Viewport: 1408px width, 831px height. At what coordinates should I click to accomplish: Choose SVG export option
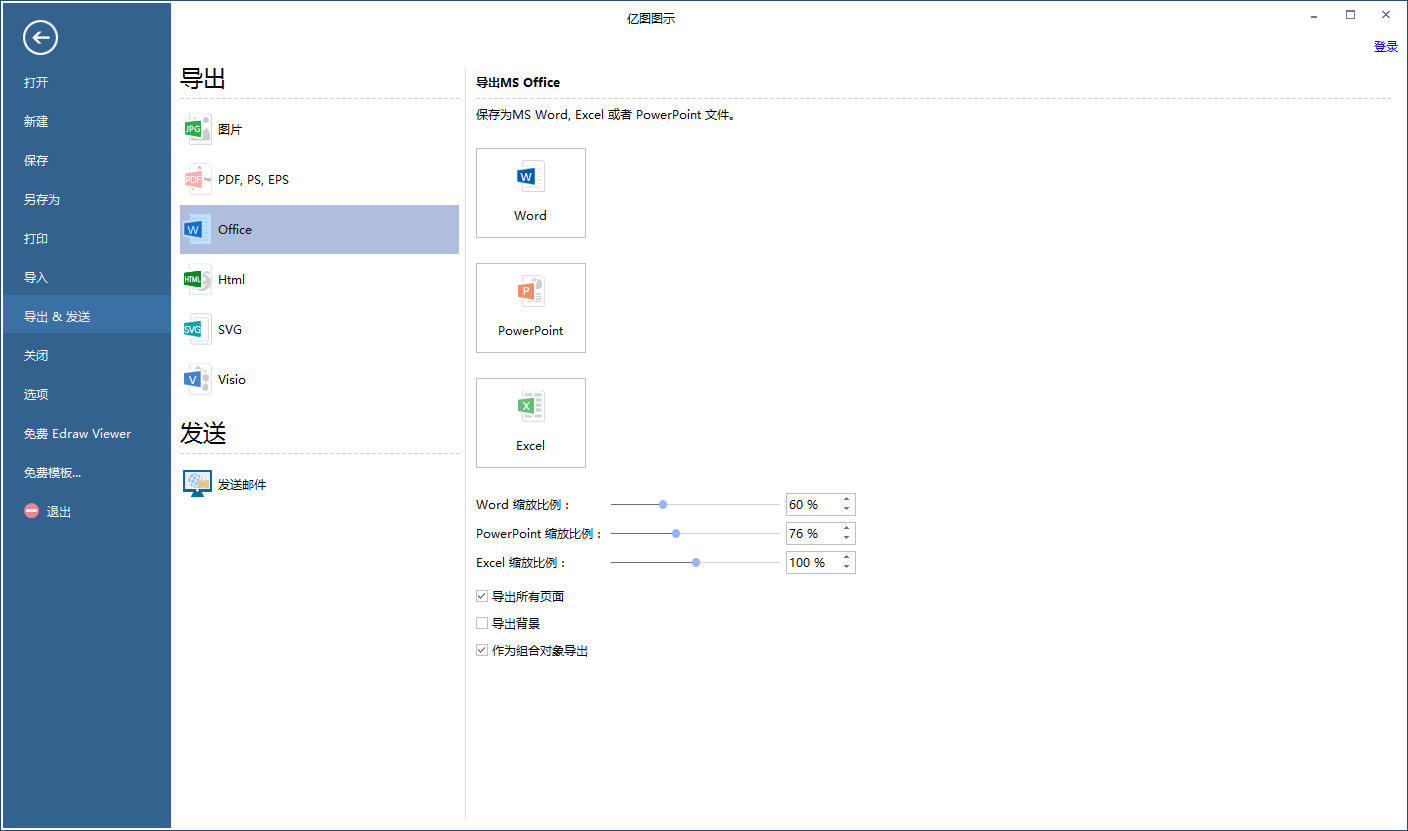click(x=319, y=329)
